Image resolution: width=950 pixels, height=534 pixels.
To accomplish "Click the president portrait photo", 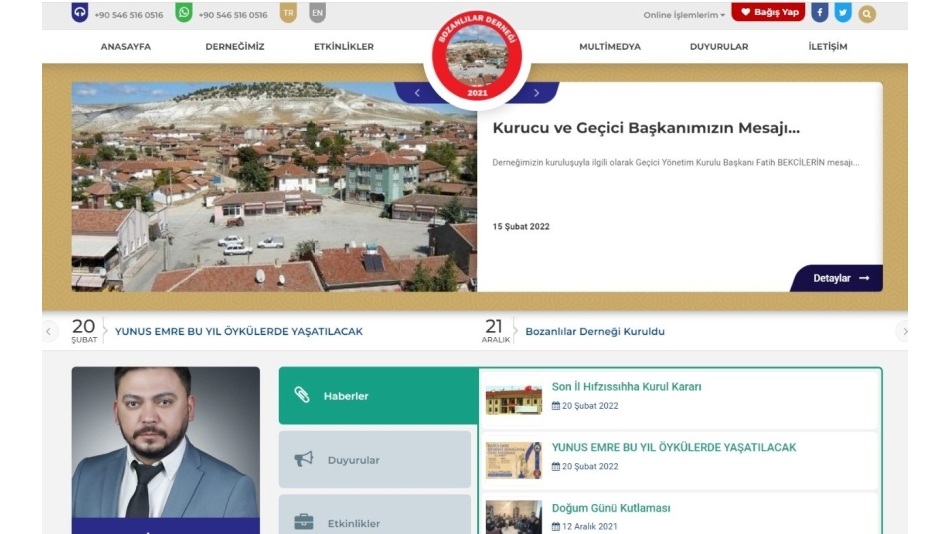I will (x=165, y=442).
